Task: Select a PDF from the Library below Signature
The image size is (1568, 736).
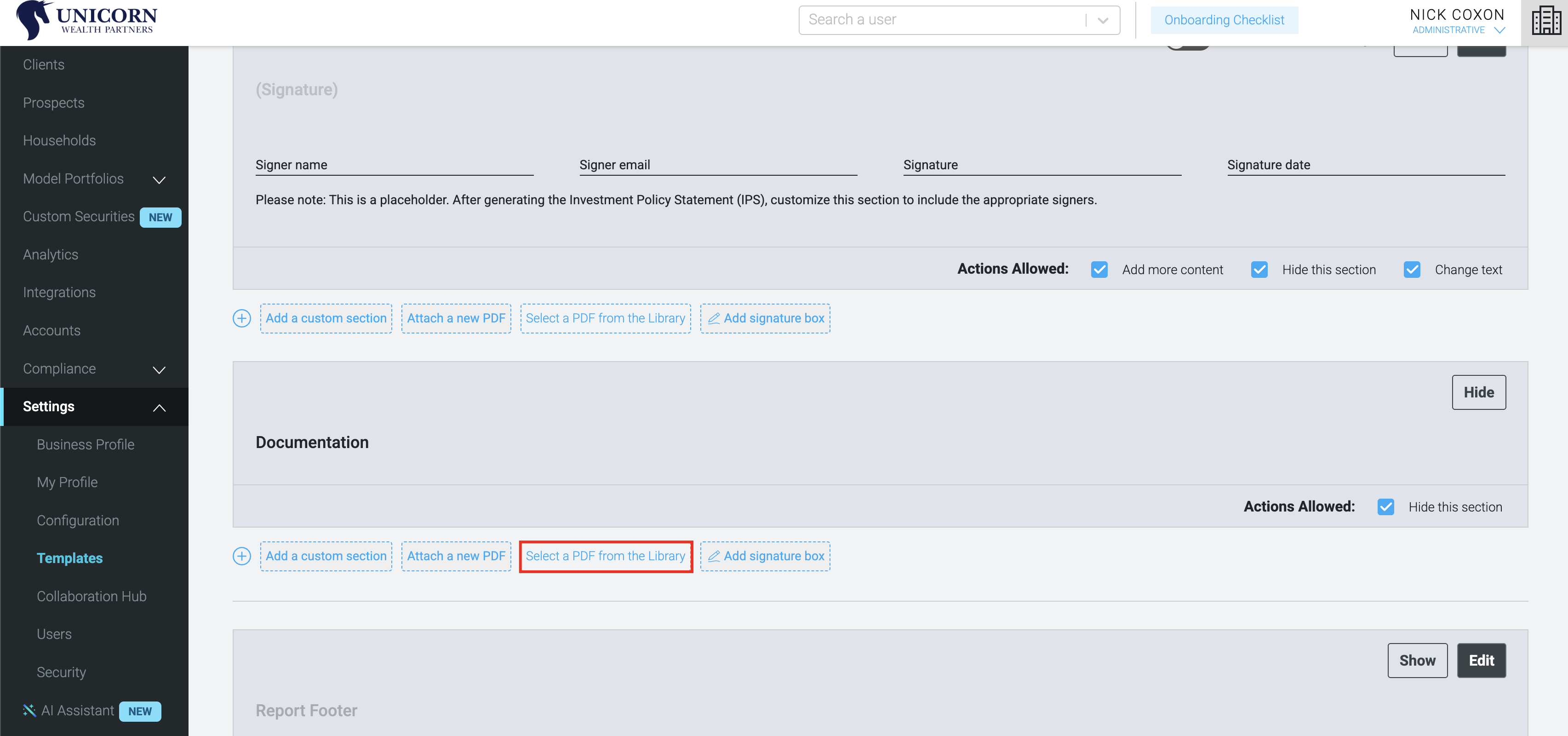Action: [606, 318]
